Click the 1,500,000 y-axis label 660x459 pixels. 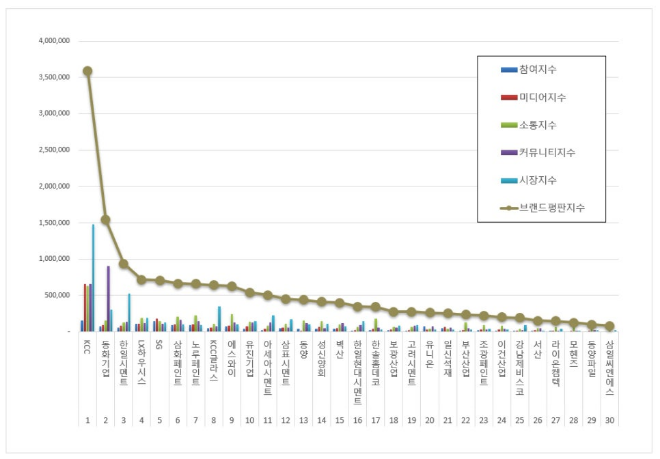point(50,223)
